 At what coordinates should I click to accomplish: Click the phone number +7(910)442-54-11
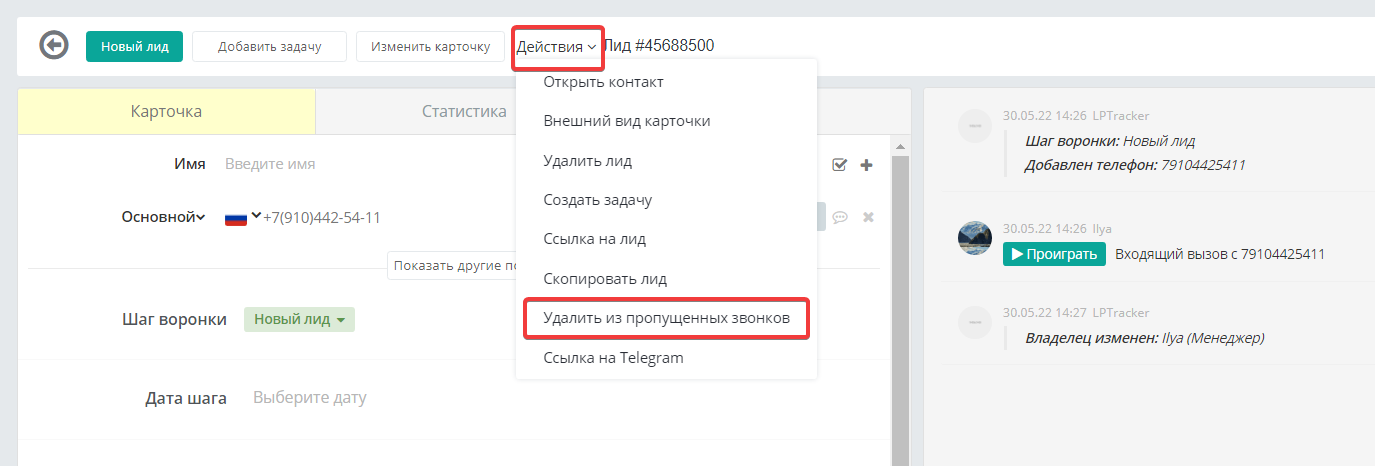pos(322,217)
